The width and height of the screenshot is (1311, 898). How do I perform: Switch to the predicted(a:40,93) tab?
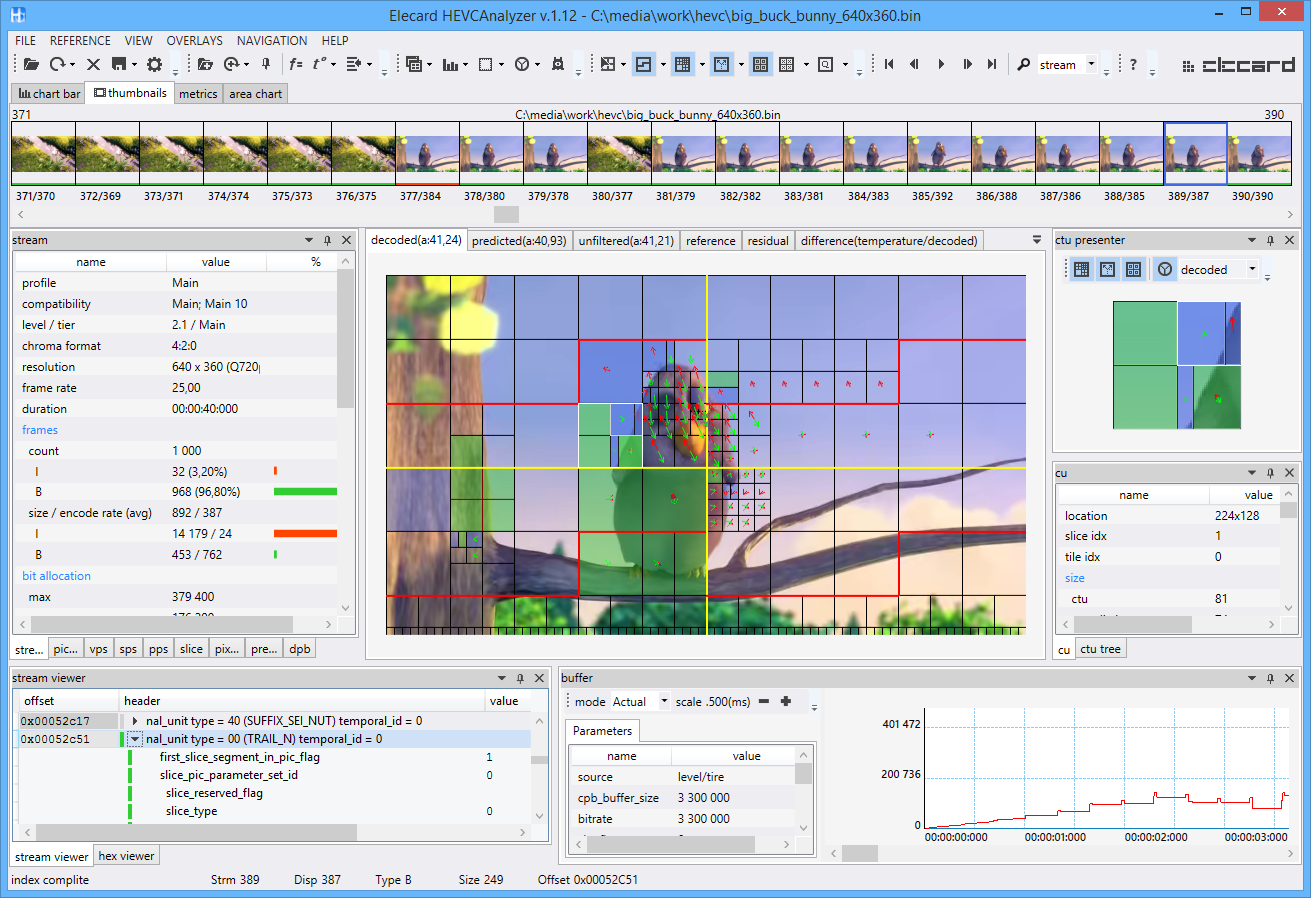click(x=519, y=240)
